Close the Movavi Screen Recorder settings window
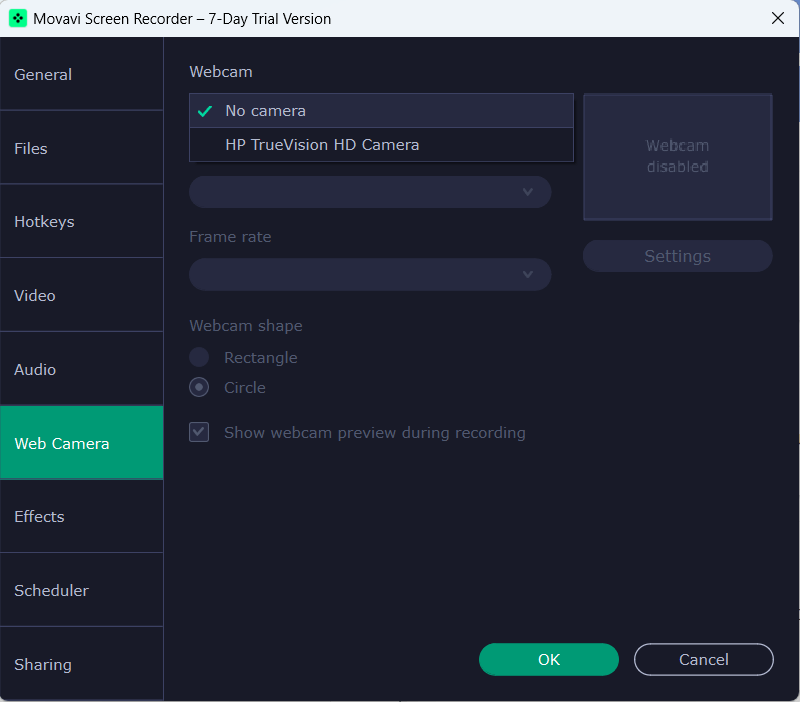This screenshot has height=702, width=800. [778, 18]
